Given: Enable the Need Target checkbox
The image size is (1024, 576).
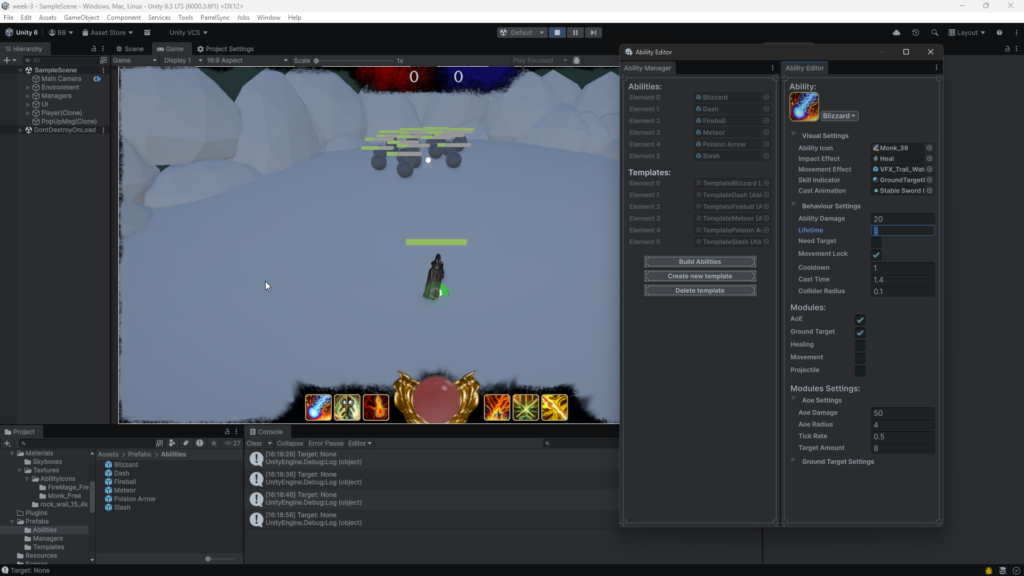Looking at the screenshot, I should click(x=876, y=242).
